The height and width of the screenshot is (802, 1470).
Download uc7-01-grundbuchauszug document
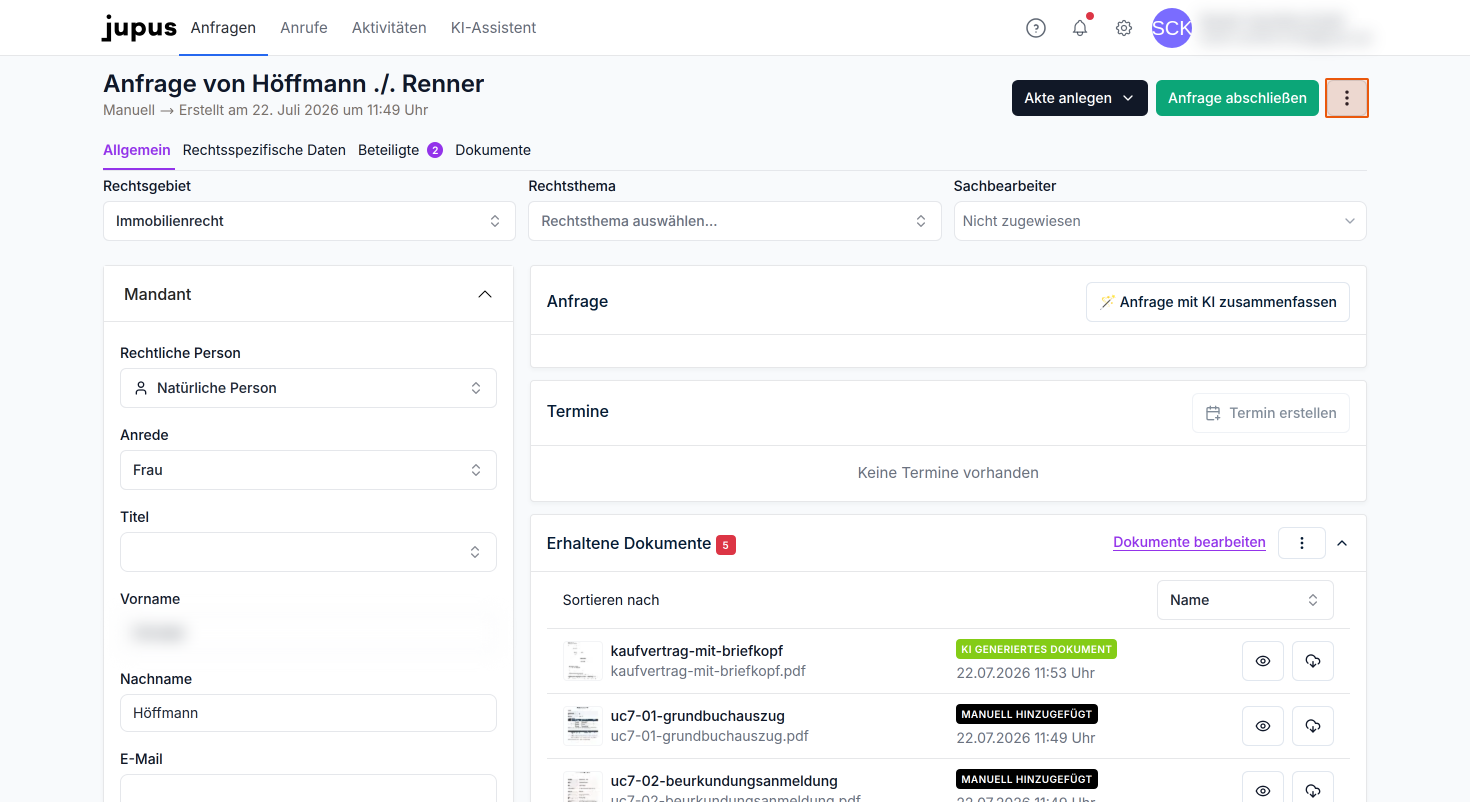tap(1313, 726)
